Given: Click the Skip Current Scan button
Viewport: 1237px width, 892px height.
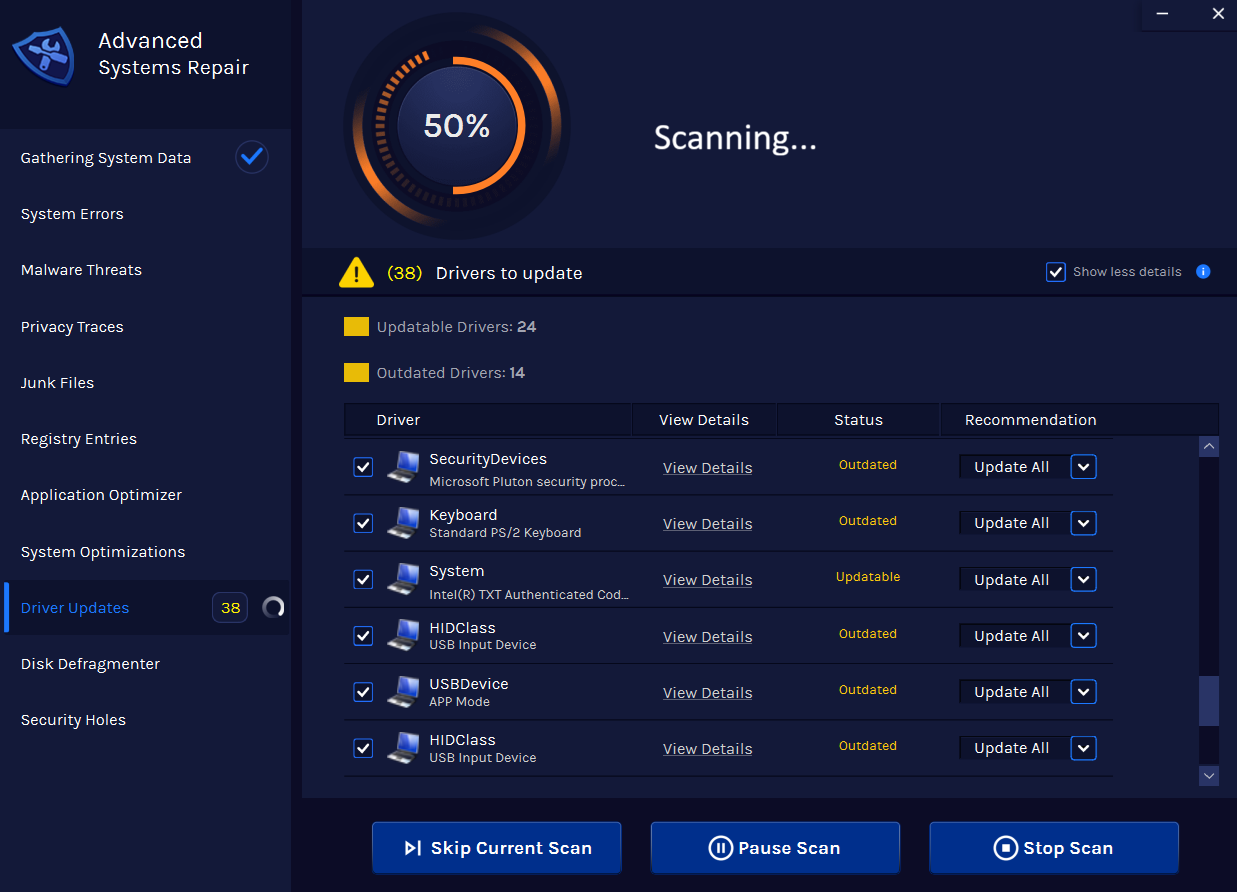Looking at the screenshot, I should point(497,848).
